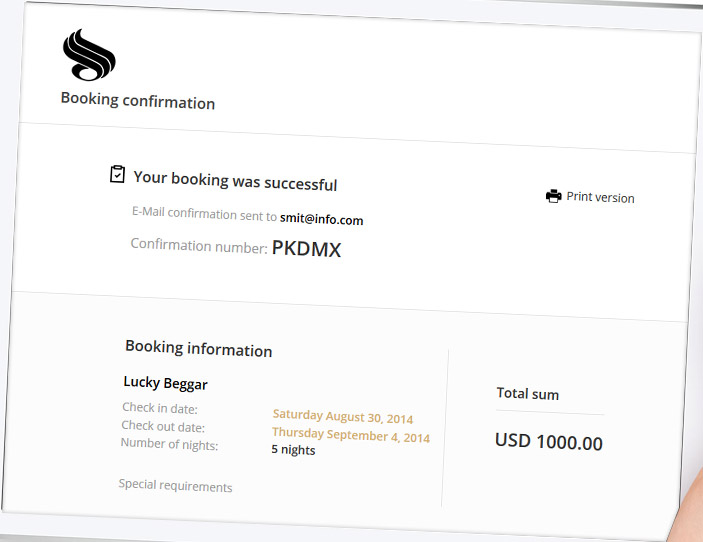Screen dimensions: 703x542
Task: Click the clipboard checkmark success icon
Action: (x=118, y=175)
